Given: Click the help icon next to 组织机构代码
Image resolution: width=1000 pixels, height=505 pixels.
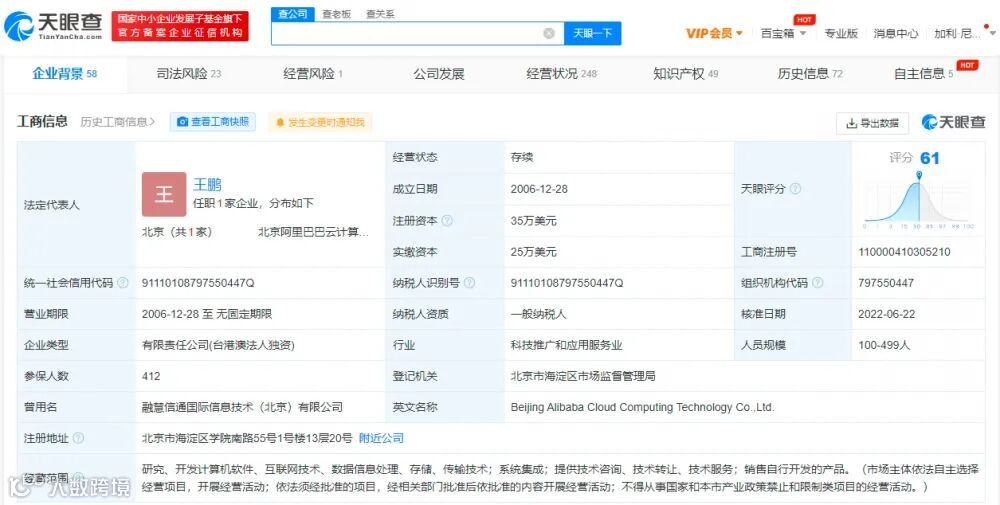Looking at the screenshot, I should pos(818,282).
